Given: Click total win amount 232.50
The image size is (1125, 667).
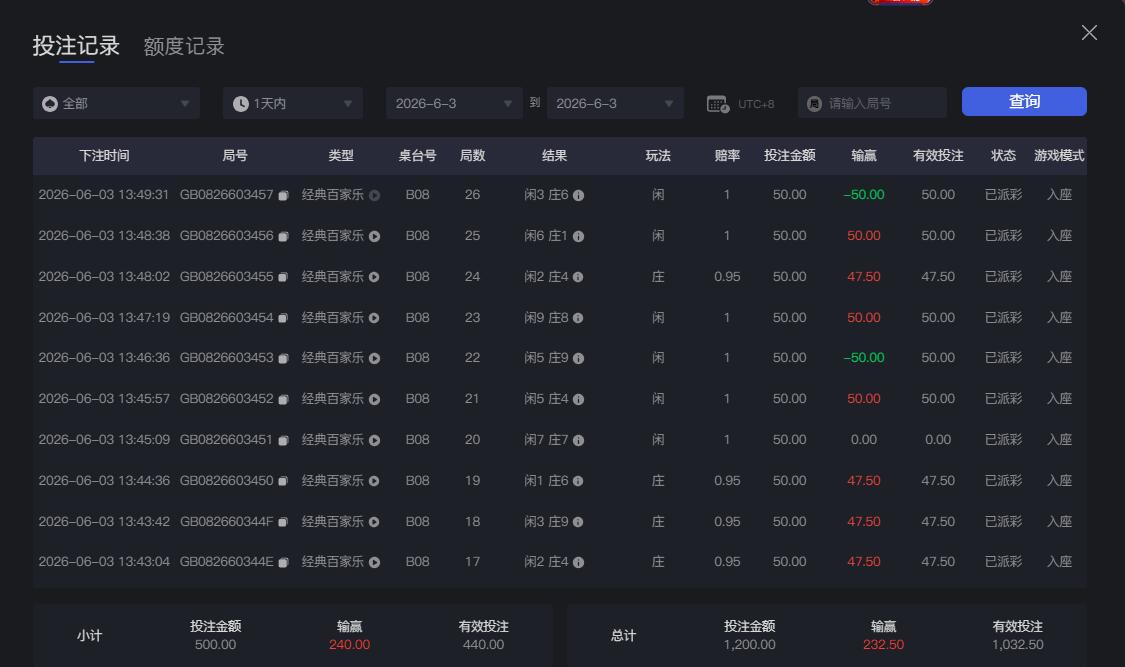Looking at the screenshot, I should 883,644.
